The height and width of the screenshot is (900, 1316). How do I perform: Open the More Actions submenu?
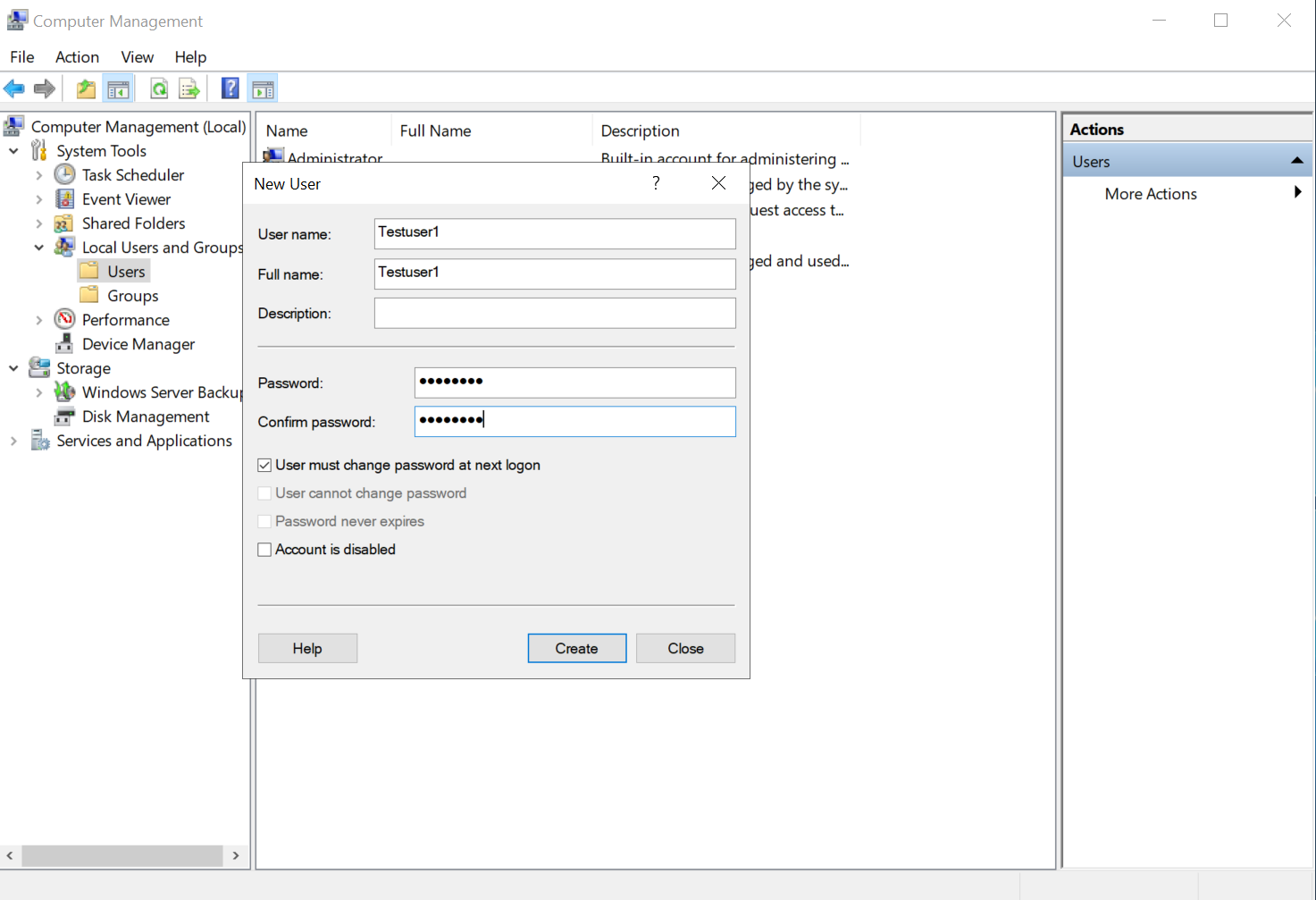1186,193
